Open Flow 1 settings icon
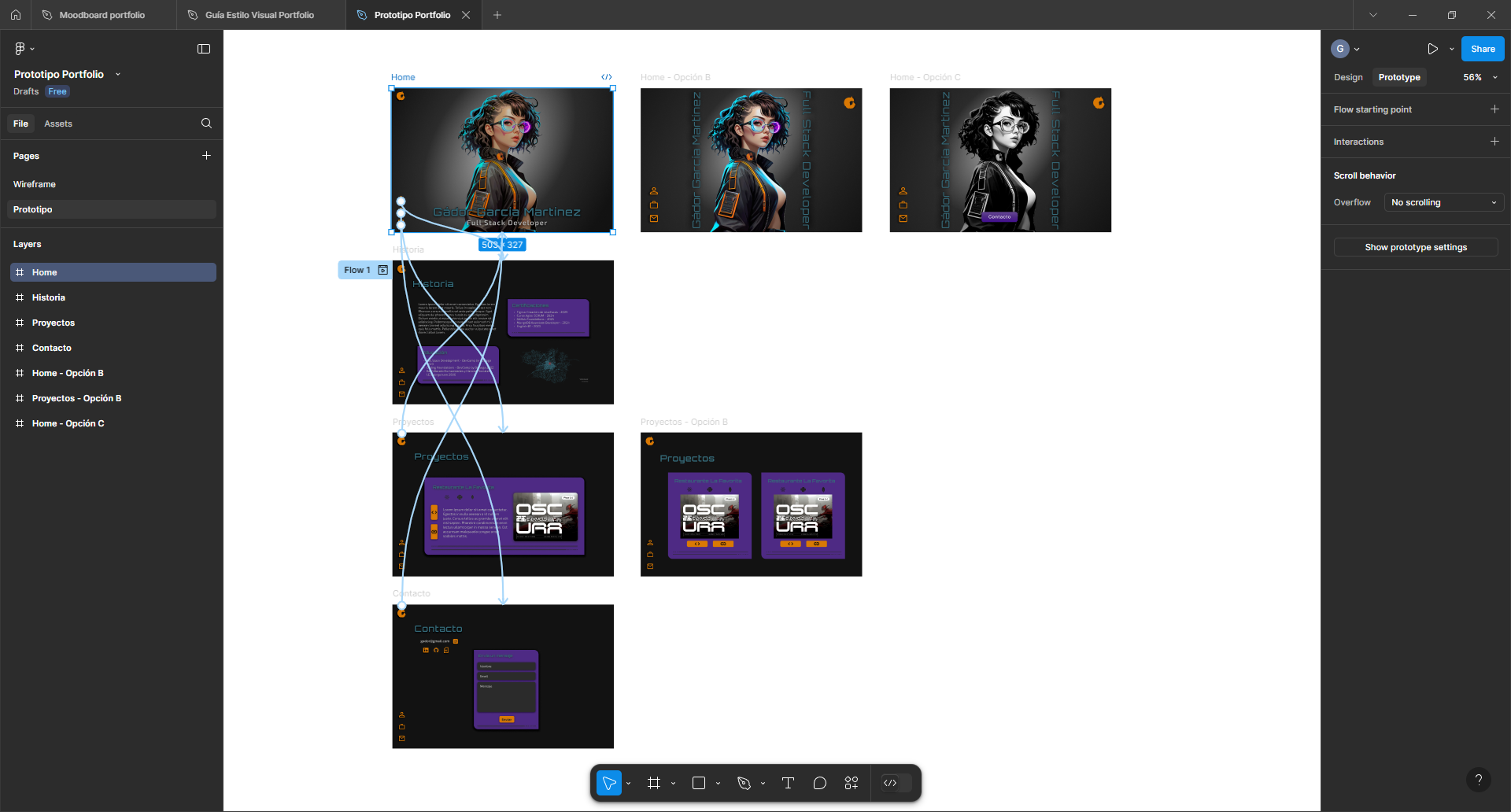The image size is (1511, 812). click(x=383, y=270)
